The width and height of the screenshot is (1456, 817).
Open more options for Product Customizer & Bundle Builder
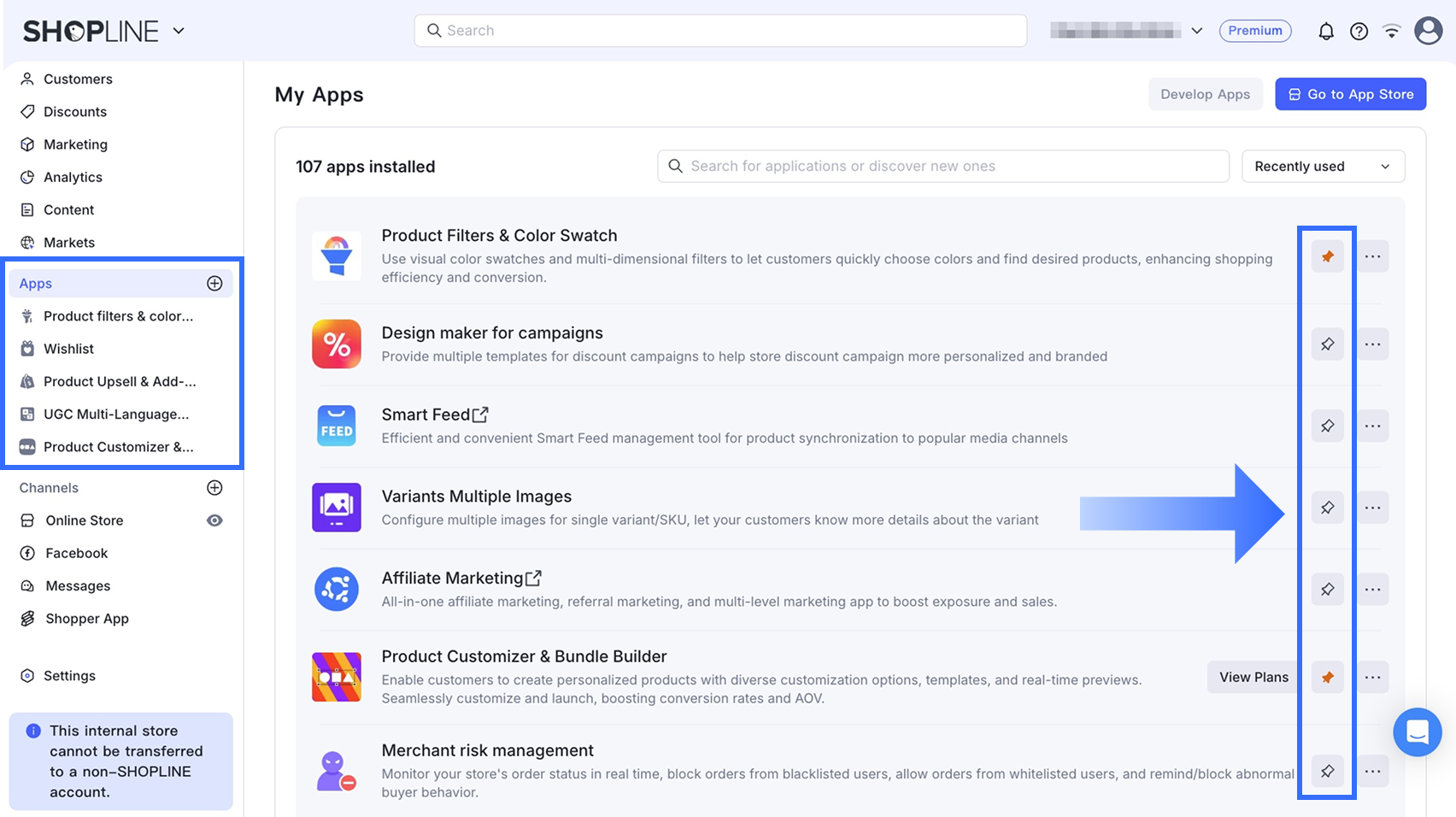coord(1372,677)
